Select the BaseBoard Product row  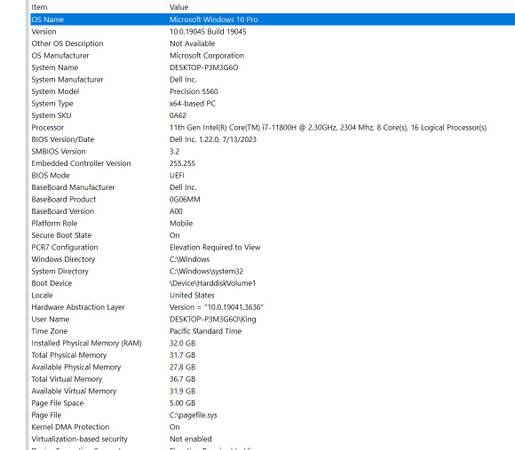tap(272, 200)
